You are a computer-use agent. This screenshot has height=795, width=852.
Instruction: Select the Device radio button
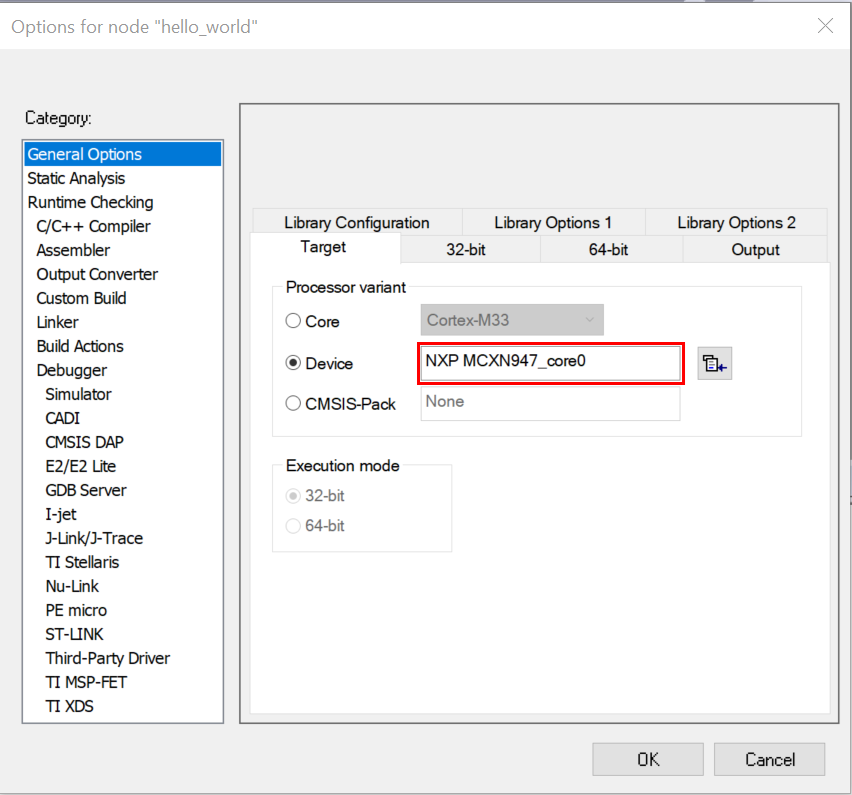(293, 364)
